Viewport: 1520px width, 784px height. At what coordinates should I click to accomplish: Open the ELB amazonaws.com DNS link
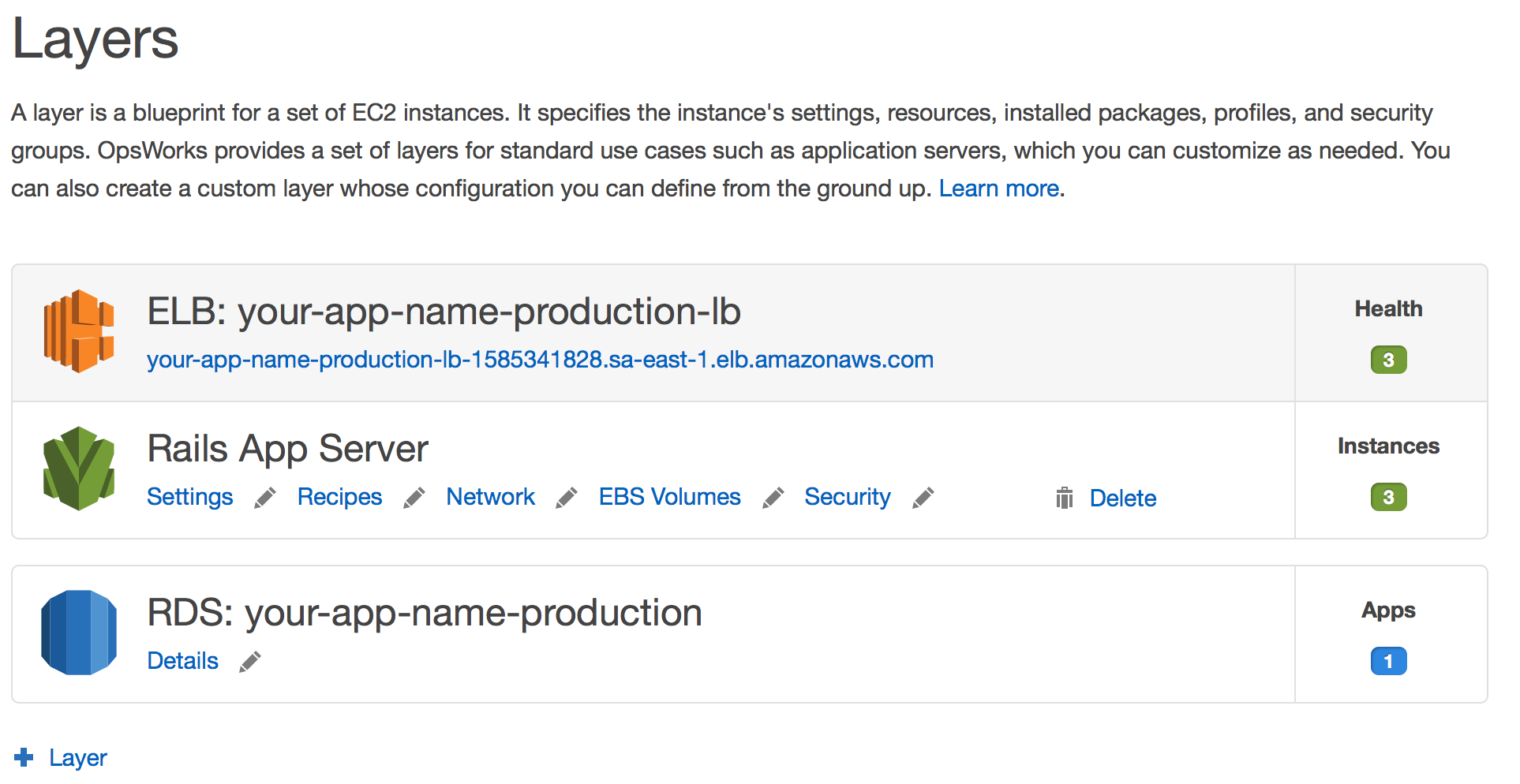coord(540,360)
